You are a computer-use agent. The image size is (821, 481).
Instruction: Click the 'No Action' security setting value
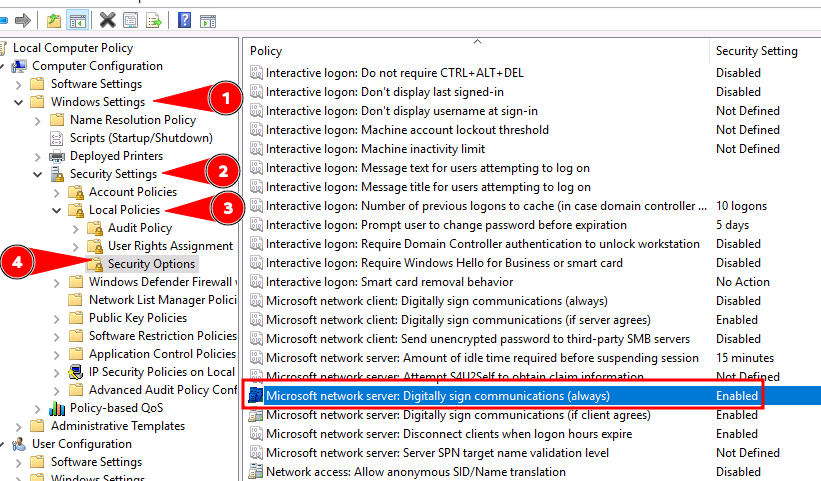[743, 282]
